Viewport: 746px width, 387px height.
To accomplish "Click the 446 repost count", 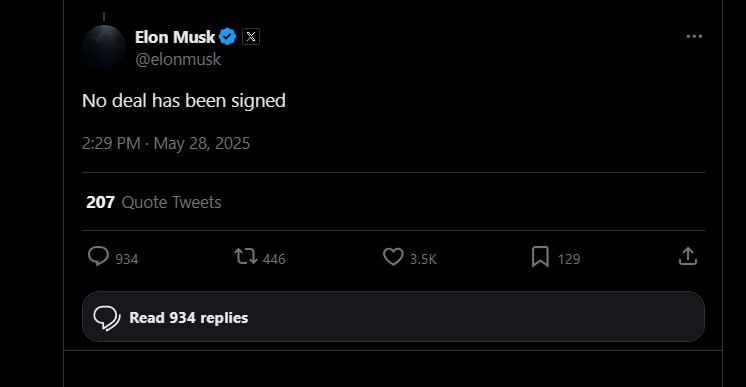I will (274, 259).
